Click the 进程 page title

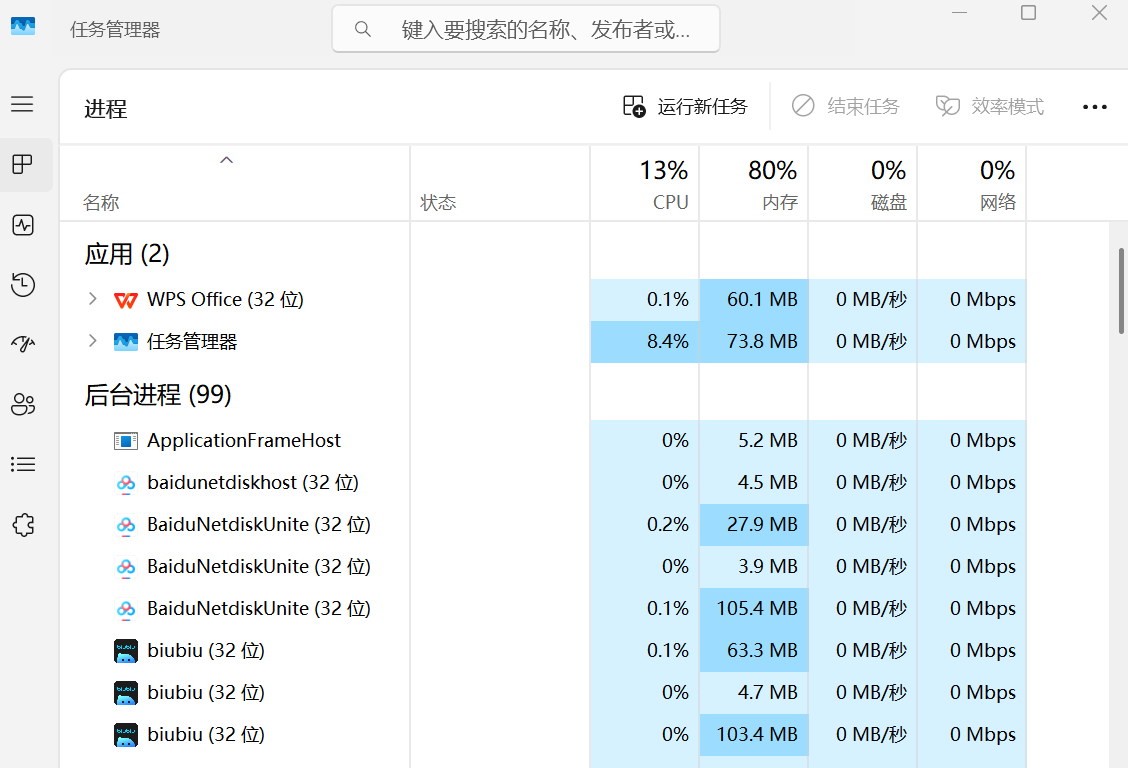click(106, 109)
